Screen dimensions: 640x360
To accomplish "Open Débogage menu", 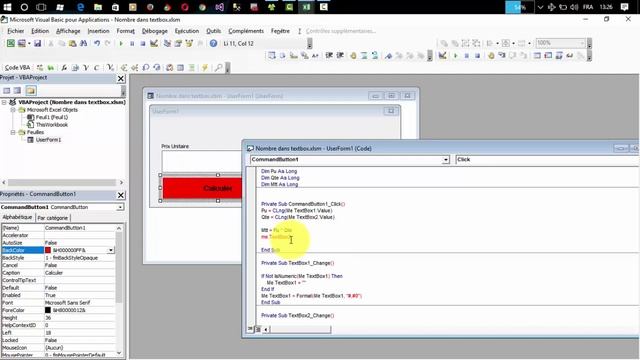I will 155,31.
